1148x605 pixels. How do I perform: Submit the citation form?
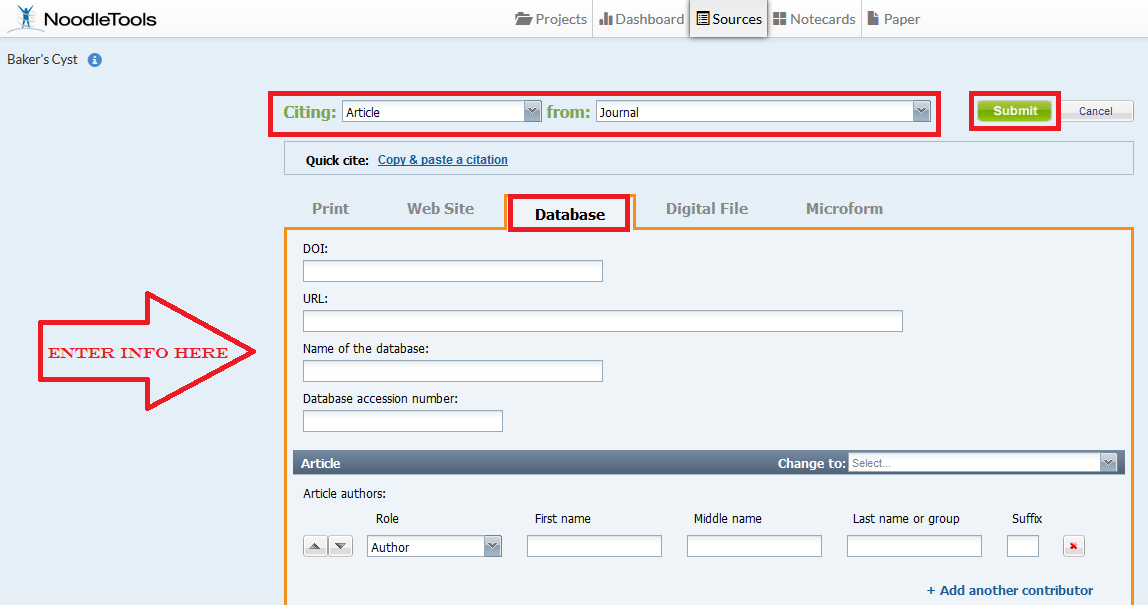(x=1015, y=111)
